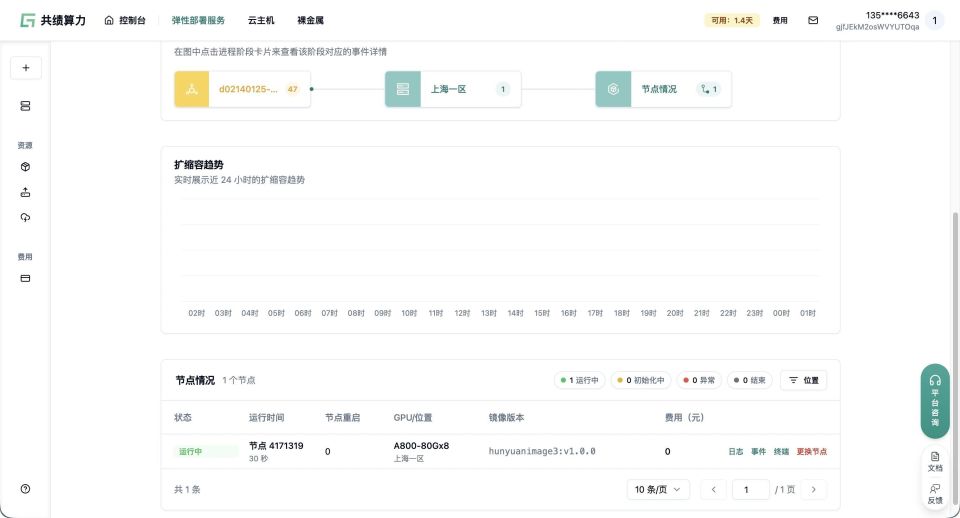Go to previous page arrow
This screenshot has width=960, height=518.
tap(713, 489)
